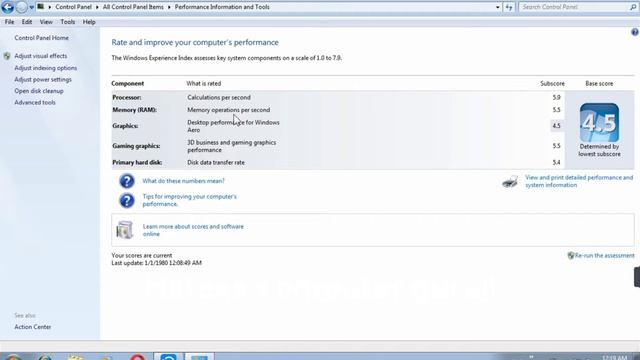Click the Graphics row label
The image size is (640, 360).
point(125,126)
